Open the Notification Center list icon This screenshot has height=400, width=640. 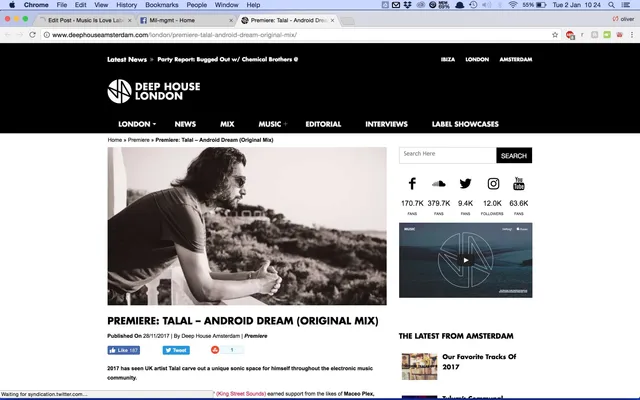tap(626, 5)
